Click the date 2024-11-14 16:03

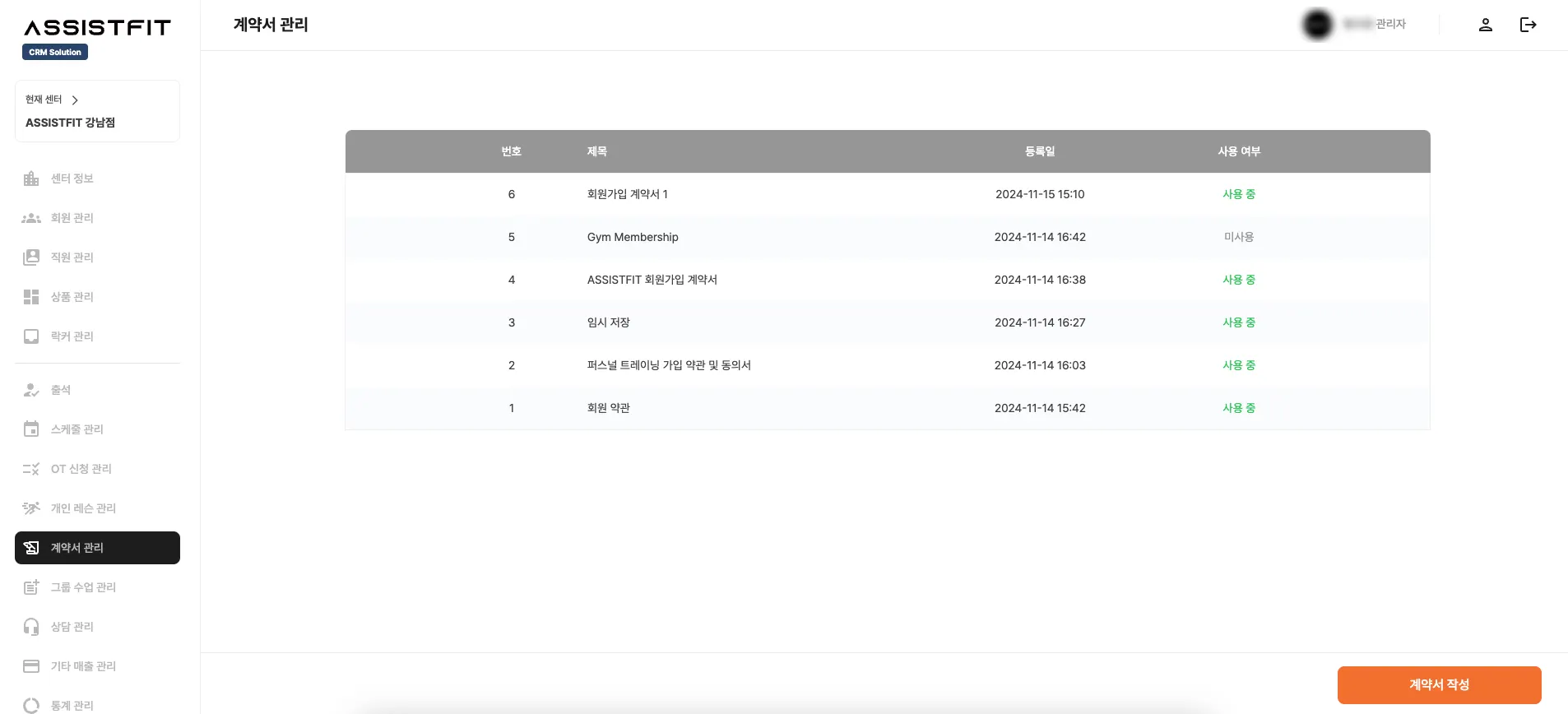(x=1040, y=365)
